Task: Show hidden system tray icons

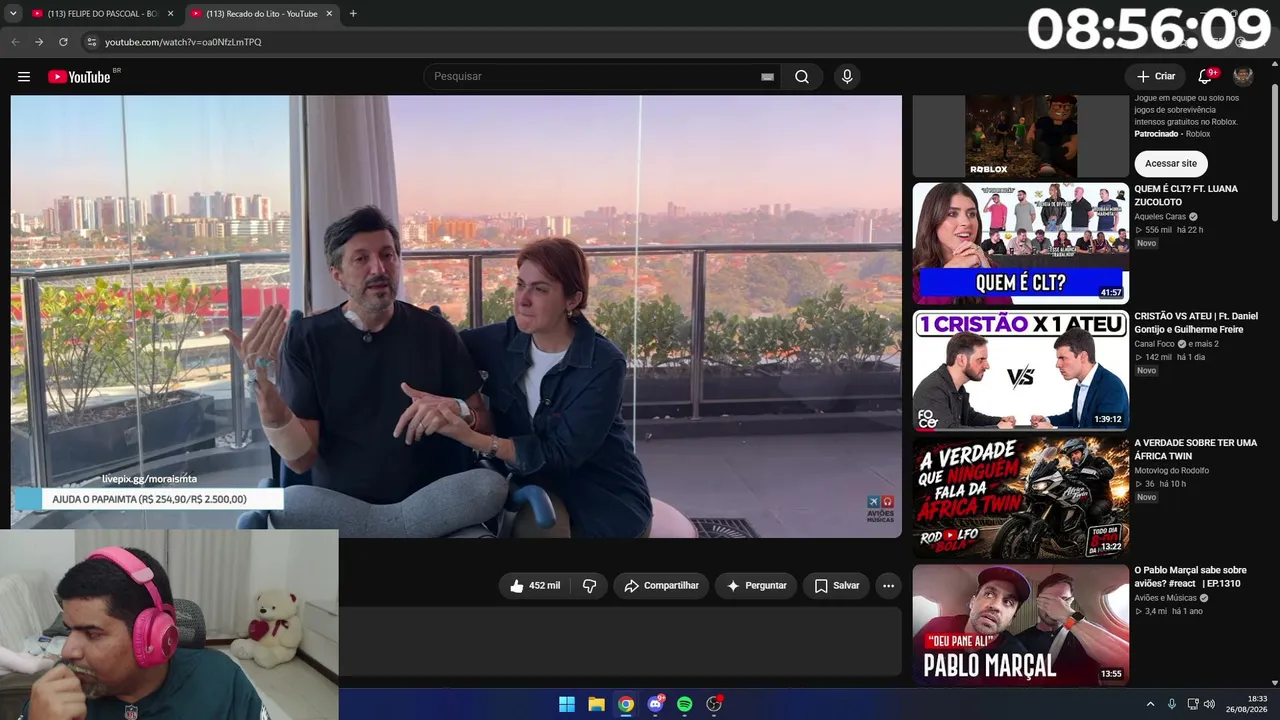Action: coord(1150,704)
